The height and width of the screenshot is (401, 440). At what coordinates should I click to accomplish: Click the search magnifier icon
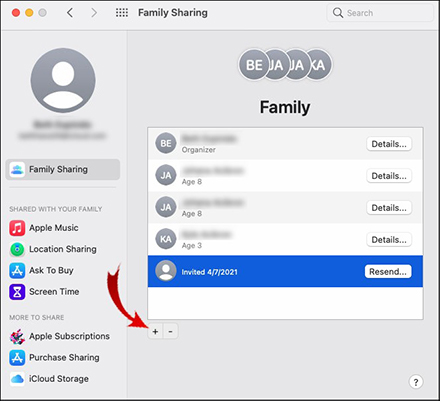338,13
